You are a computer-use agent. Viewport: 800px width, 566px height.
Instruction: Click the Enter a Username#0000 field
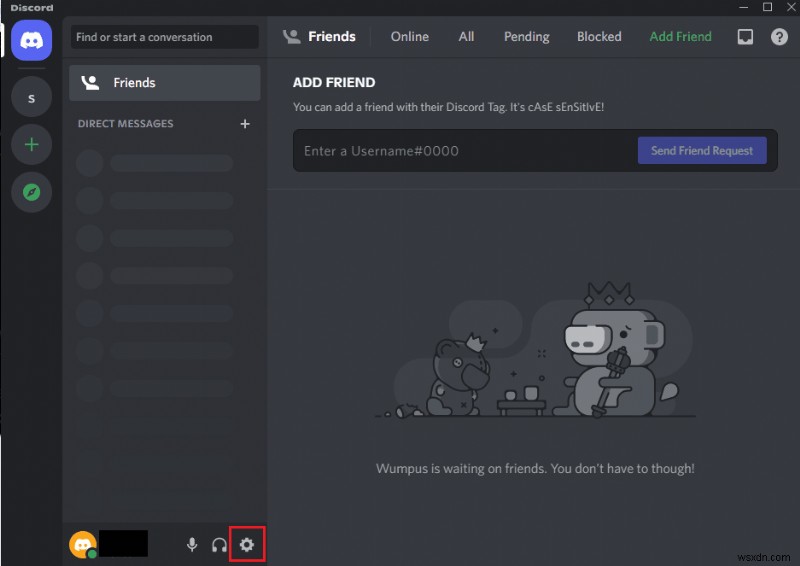pos(465,151)
